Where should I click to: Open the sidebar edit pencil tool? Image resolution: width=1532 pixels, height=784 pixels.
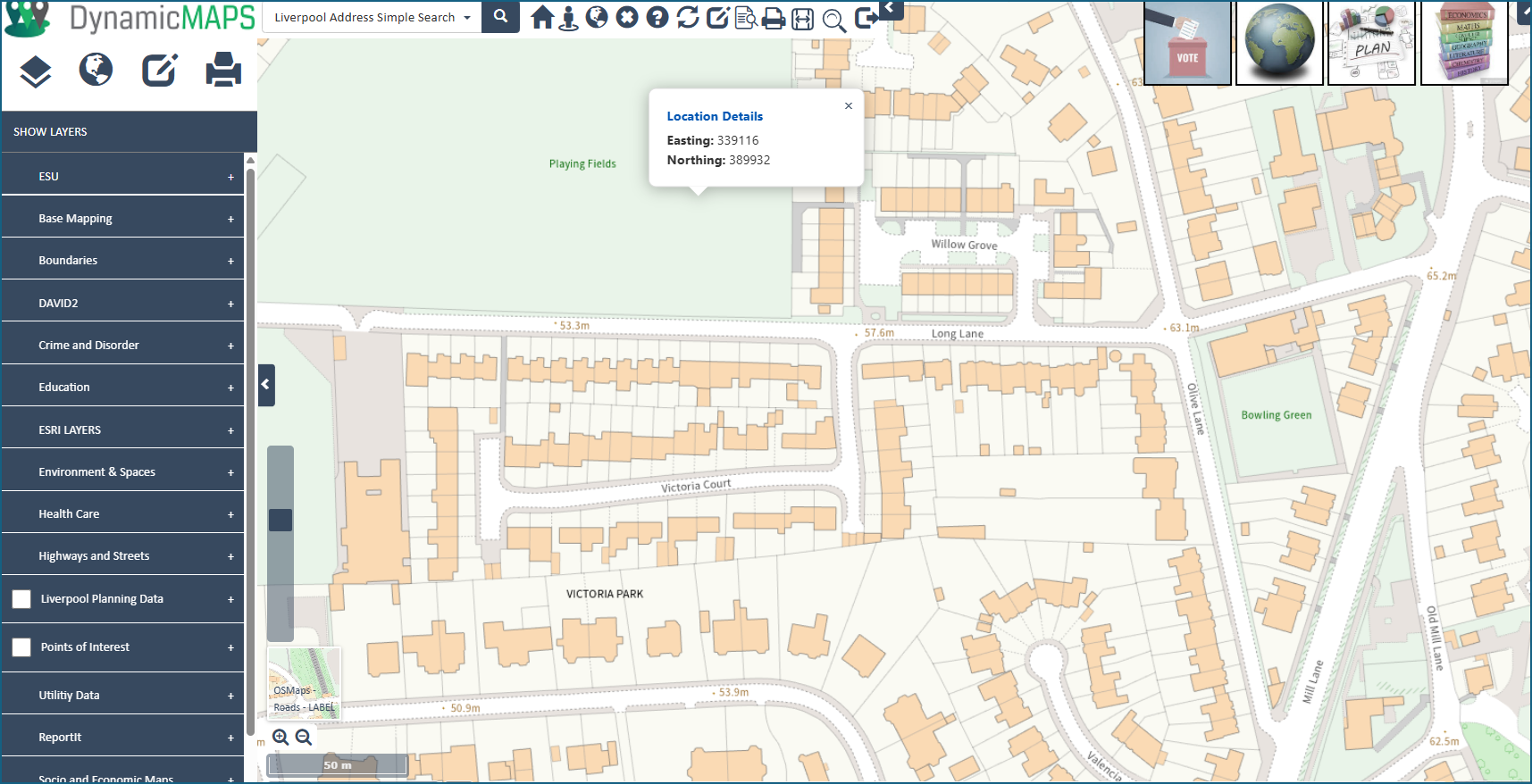coord(159,70)
